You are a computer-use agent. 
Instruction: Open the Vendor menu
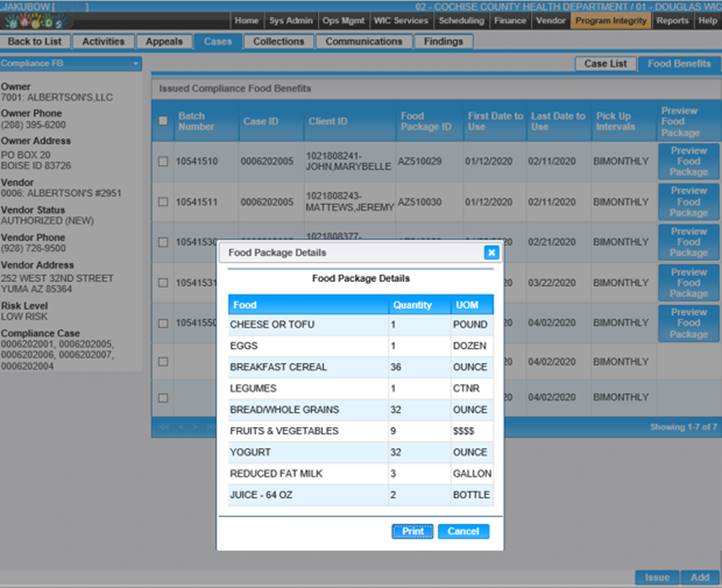pyautogui.click(x=550, y=21)
